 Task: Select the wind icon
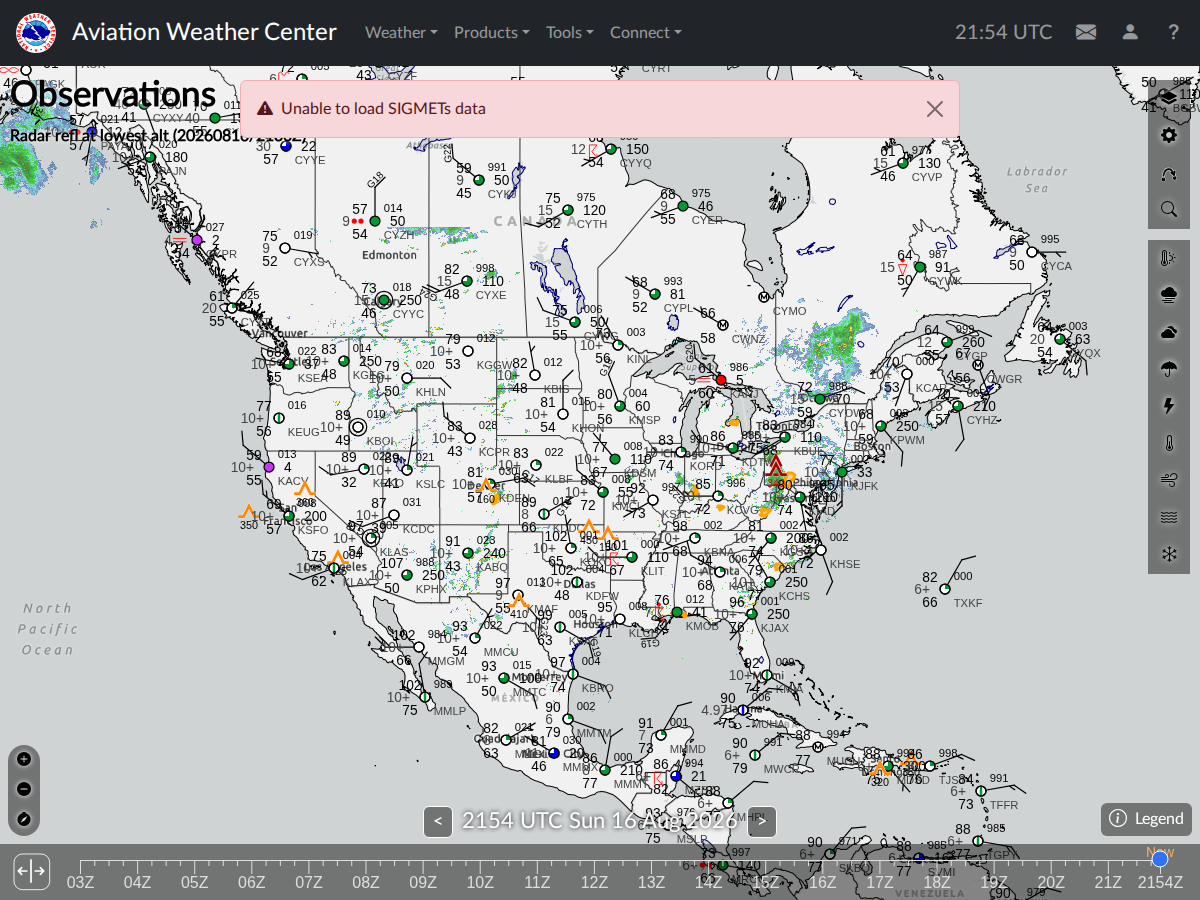click(x=1168, y=480)
